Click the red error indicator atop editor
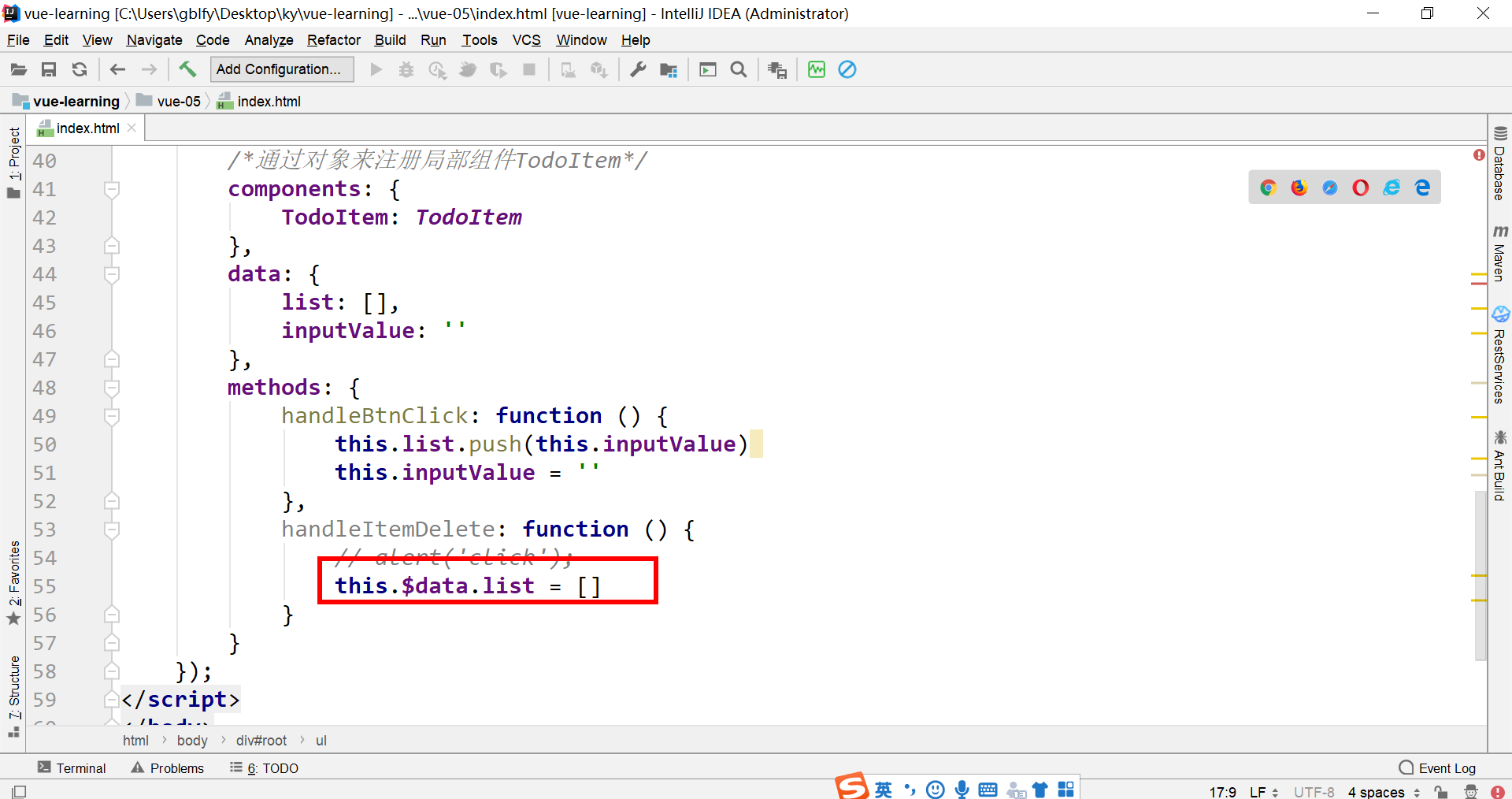Image resolution: width=1512 pixels, height=799 pixels. pos(1479,154)
